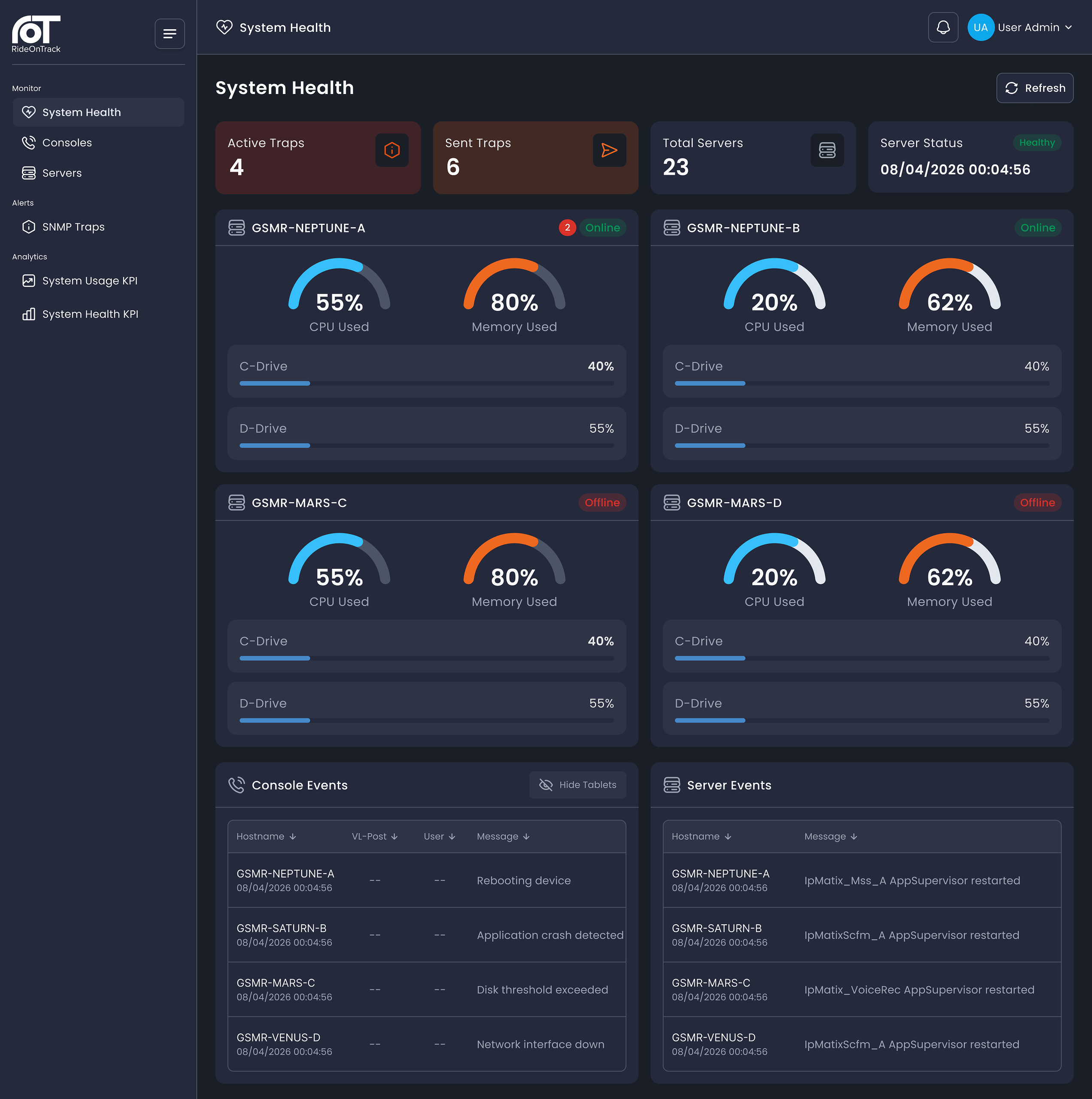Screen dimensions: 1092x1099
Task: Click the Sent Traps send icon
Action: tap(609, 150)
